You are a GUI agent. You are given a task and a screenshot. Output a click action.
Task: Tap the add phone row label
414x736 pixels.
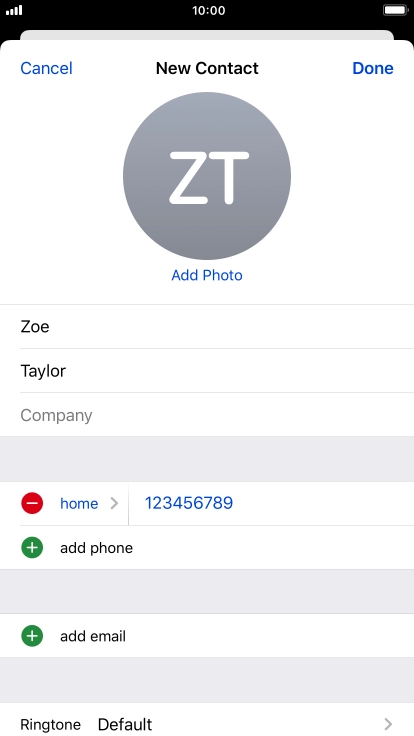pos(96,548)
